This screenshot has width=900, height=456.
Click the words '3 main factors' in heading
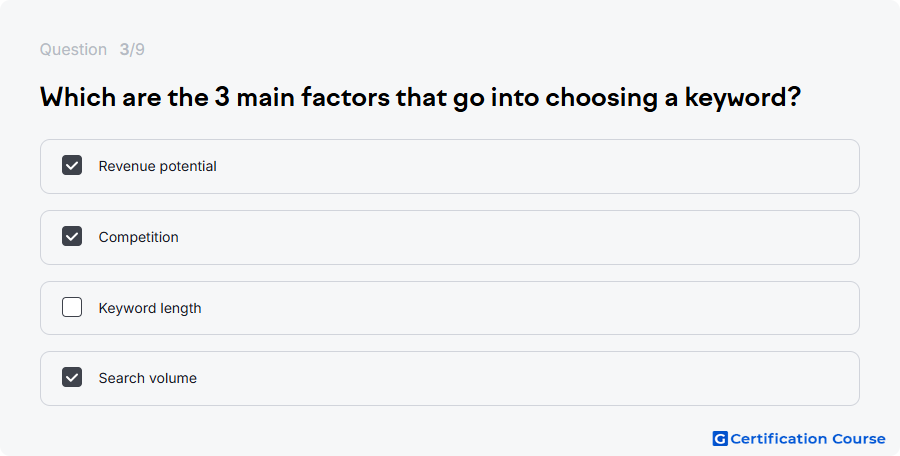[x=302, y=97]
